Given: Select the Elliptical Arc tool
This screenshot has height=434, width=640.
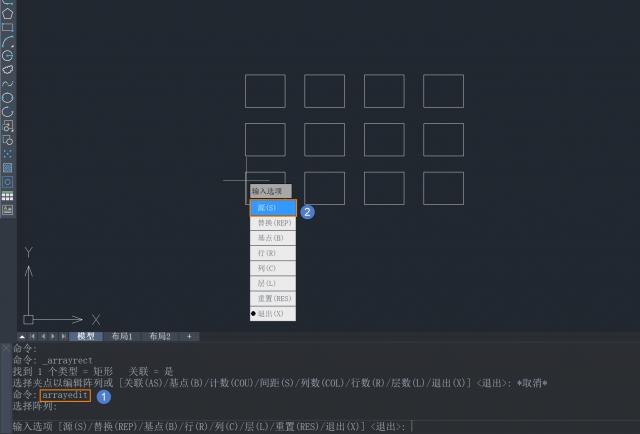Looking at the screenshot, I should (7, 111).
